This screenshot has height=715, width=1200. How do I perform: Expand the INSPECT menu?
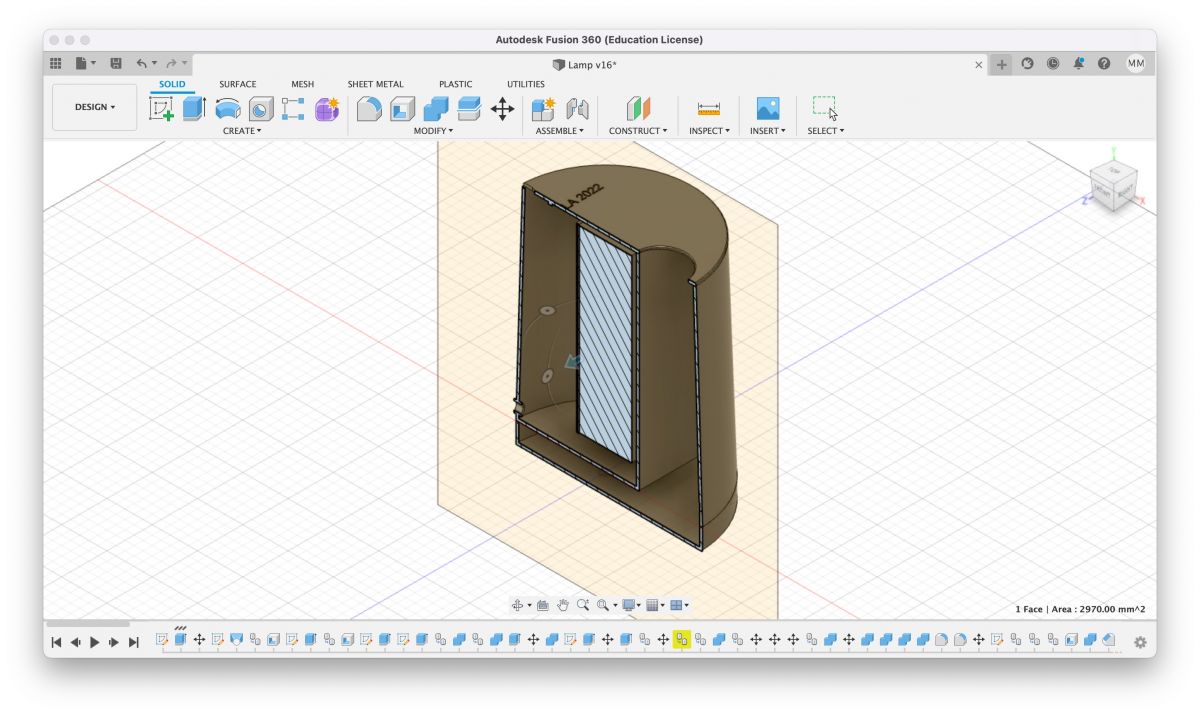click(x=709, y=131)
